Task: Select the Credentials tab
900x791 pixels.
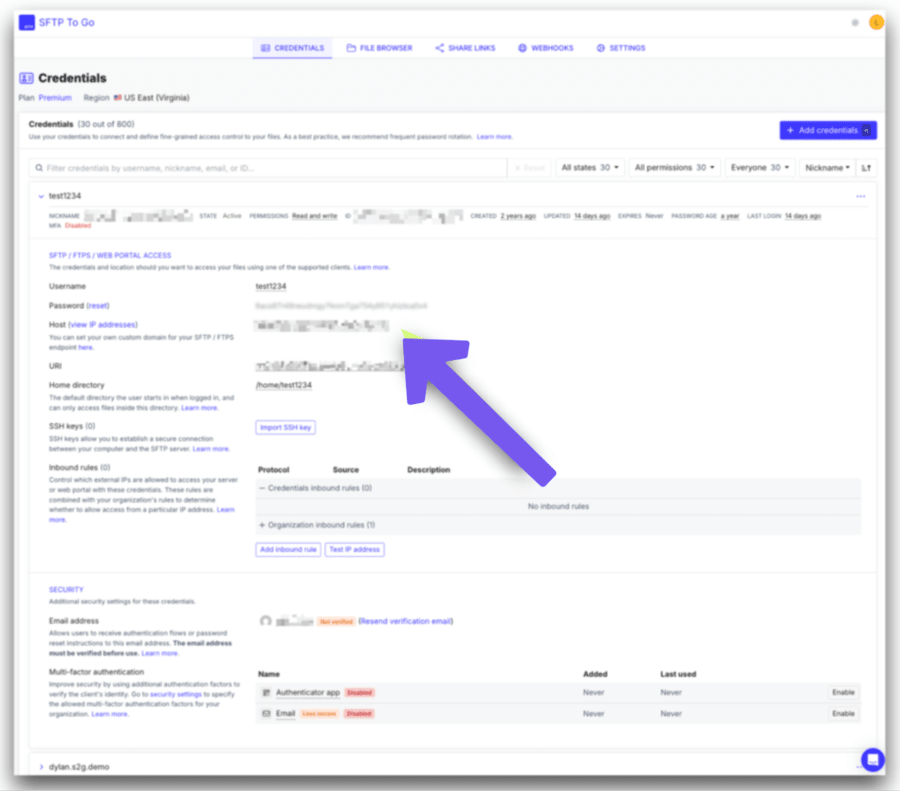Action: (x=292, y=48)
